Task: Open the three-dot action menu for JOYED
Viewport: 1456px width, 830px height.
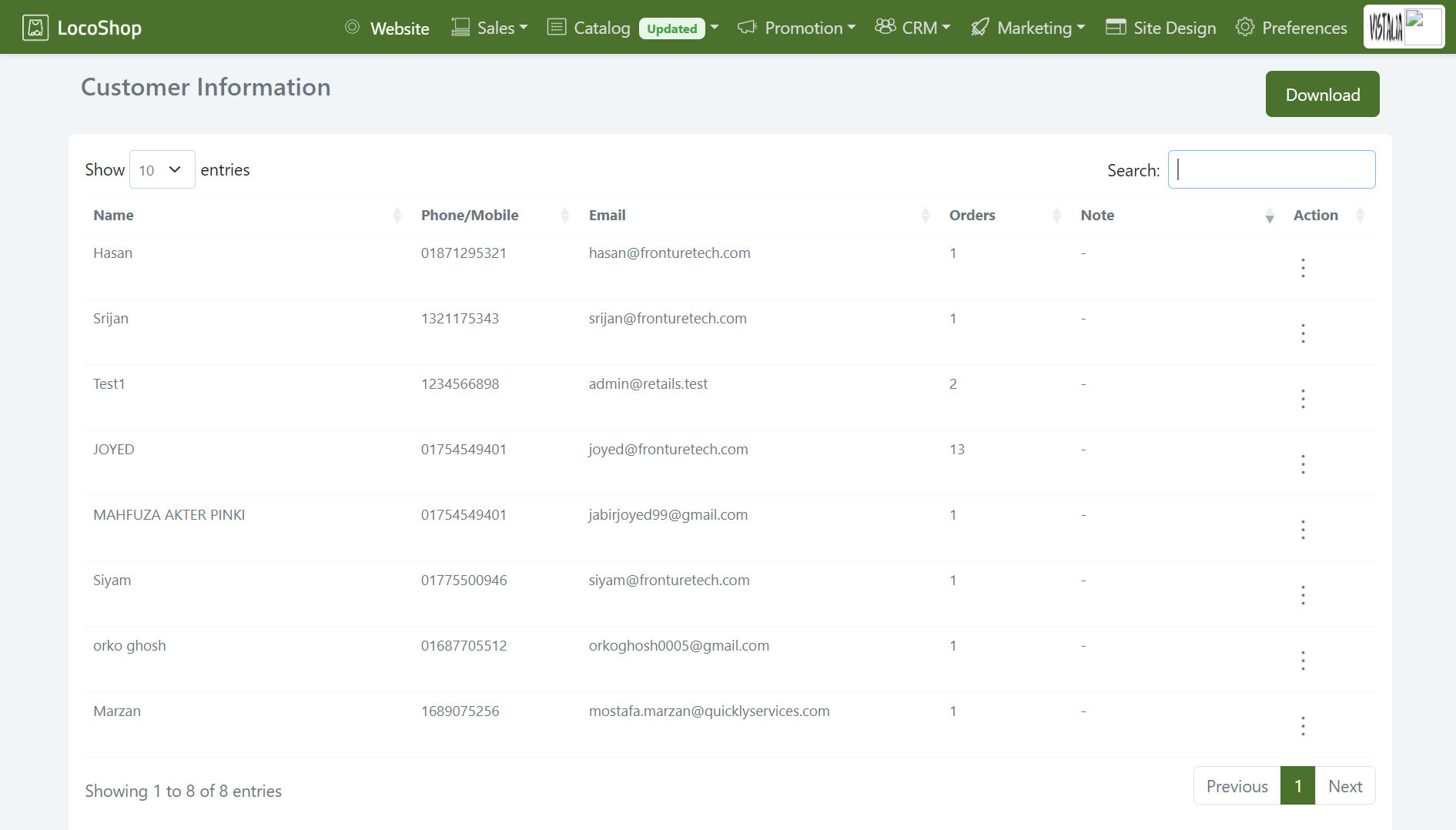Action: 1303,464
